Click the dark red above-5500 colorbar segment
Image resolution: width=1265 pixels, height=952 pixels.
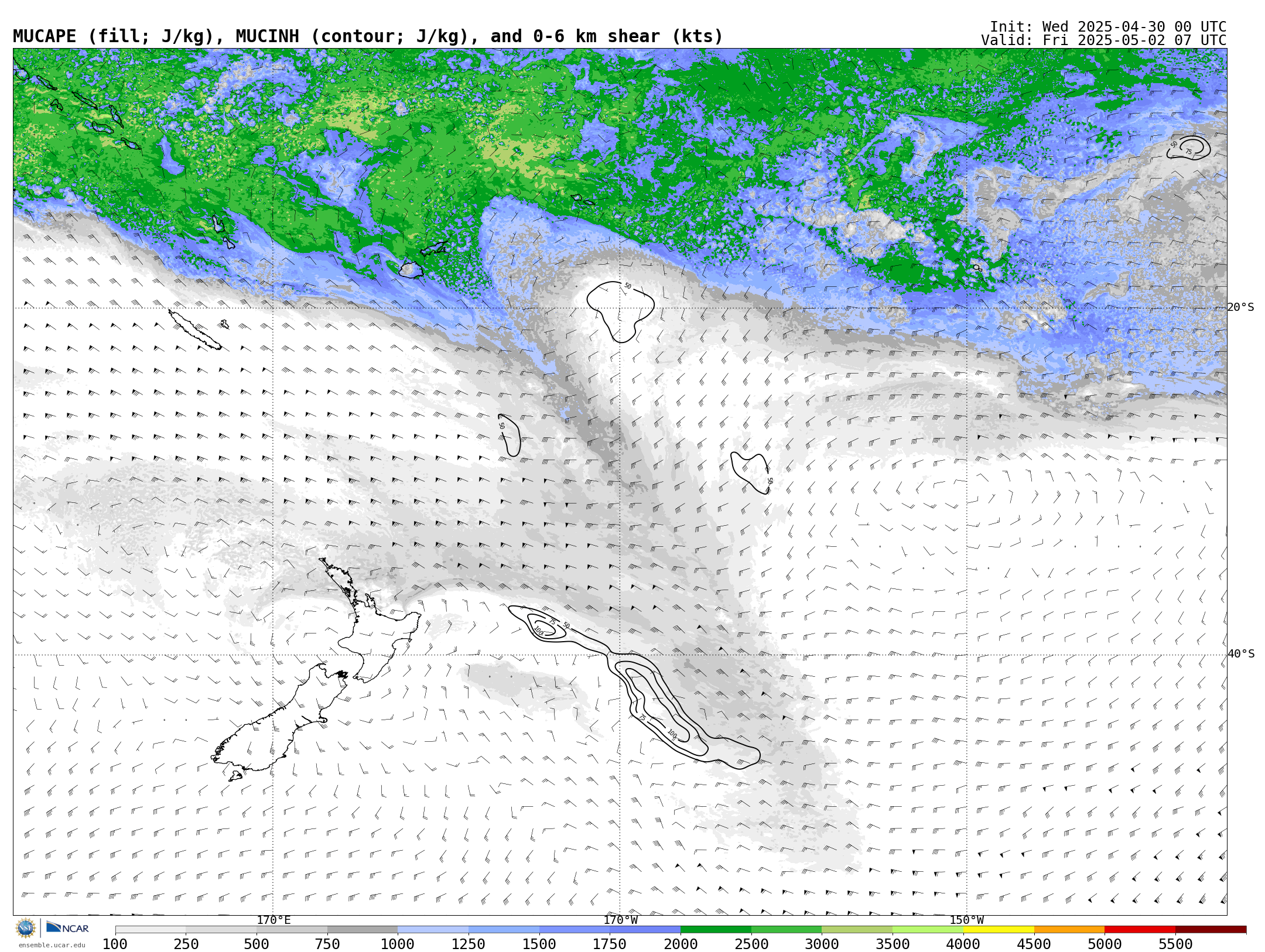point(1211,930)
